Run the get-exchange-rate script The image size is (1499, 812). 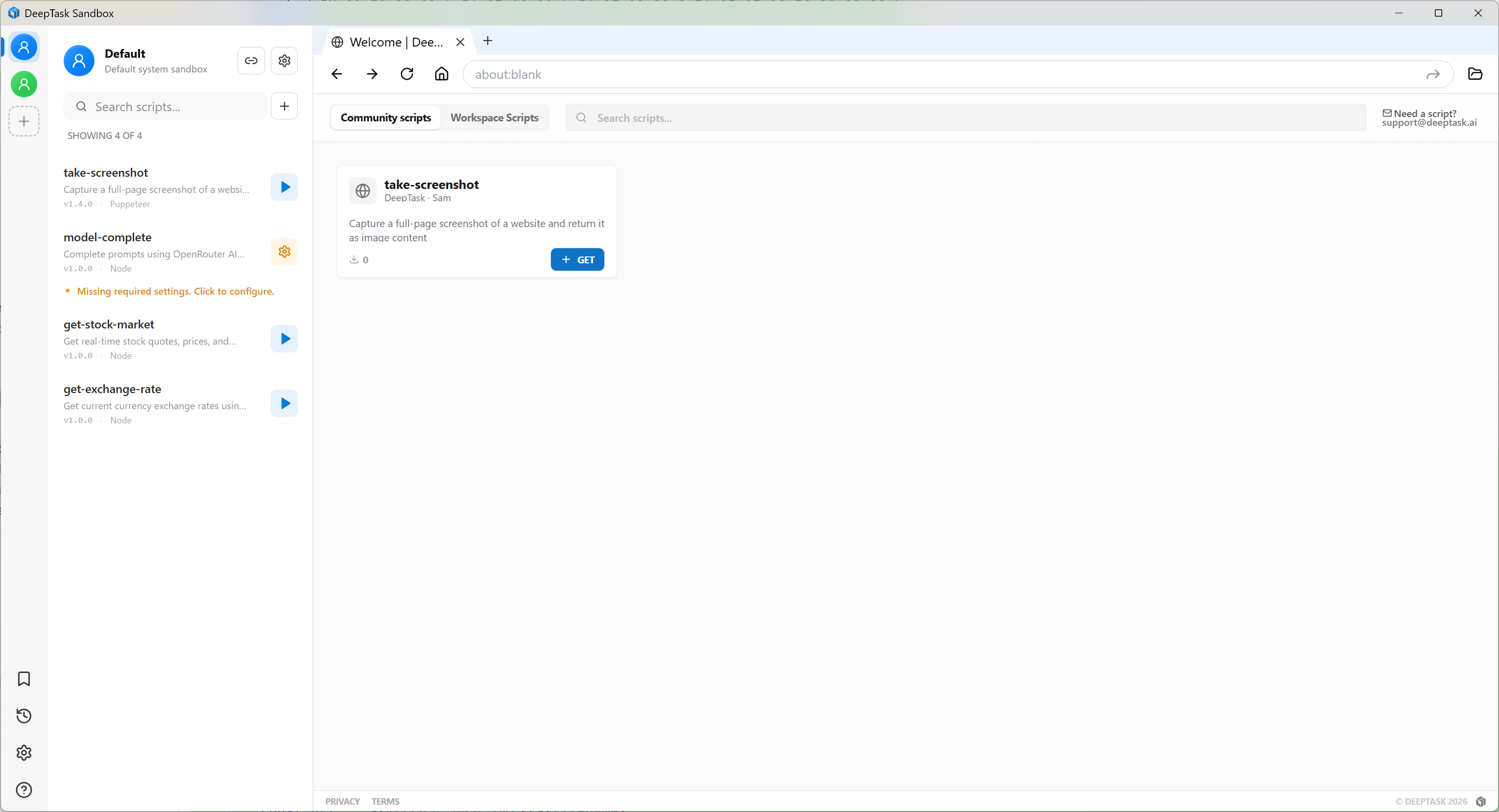click(x=284, y=403)
